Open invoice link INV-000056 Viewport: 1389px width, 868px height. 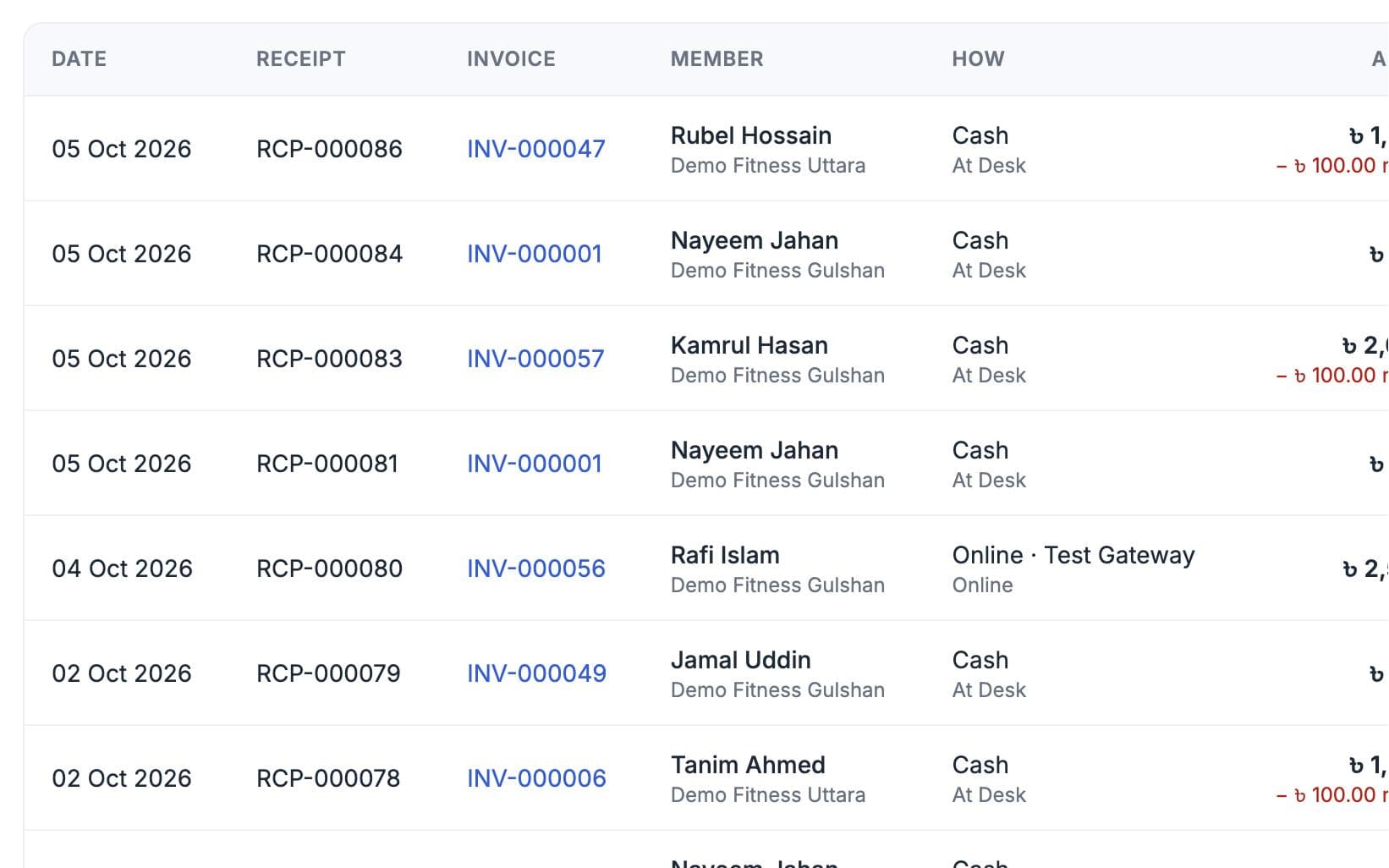(x=536, y=569)
